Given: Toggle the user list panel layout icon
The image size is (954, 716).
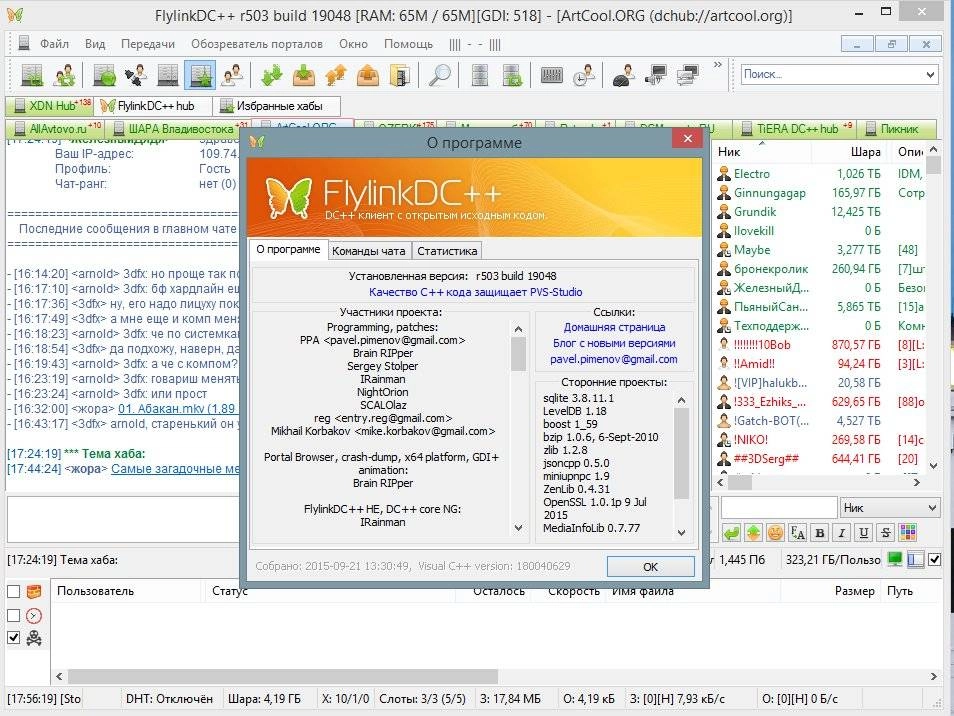Looking at the screenshot, I should (x=915, y=559).
